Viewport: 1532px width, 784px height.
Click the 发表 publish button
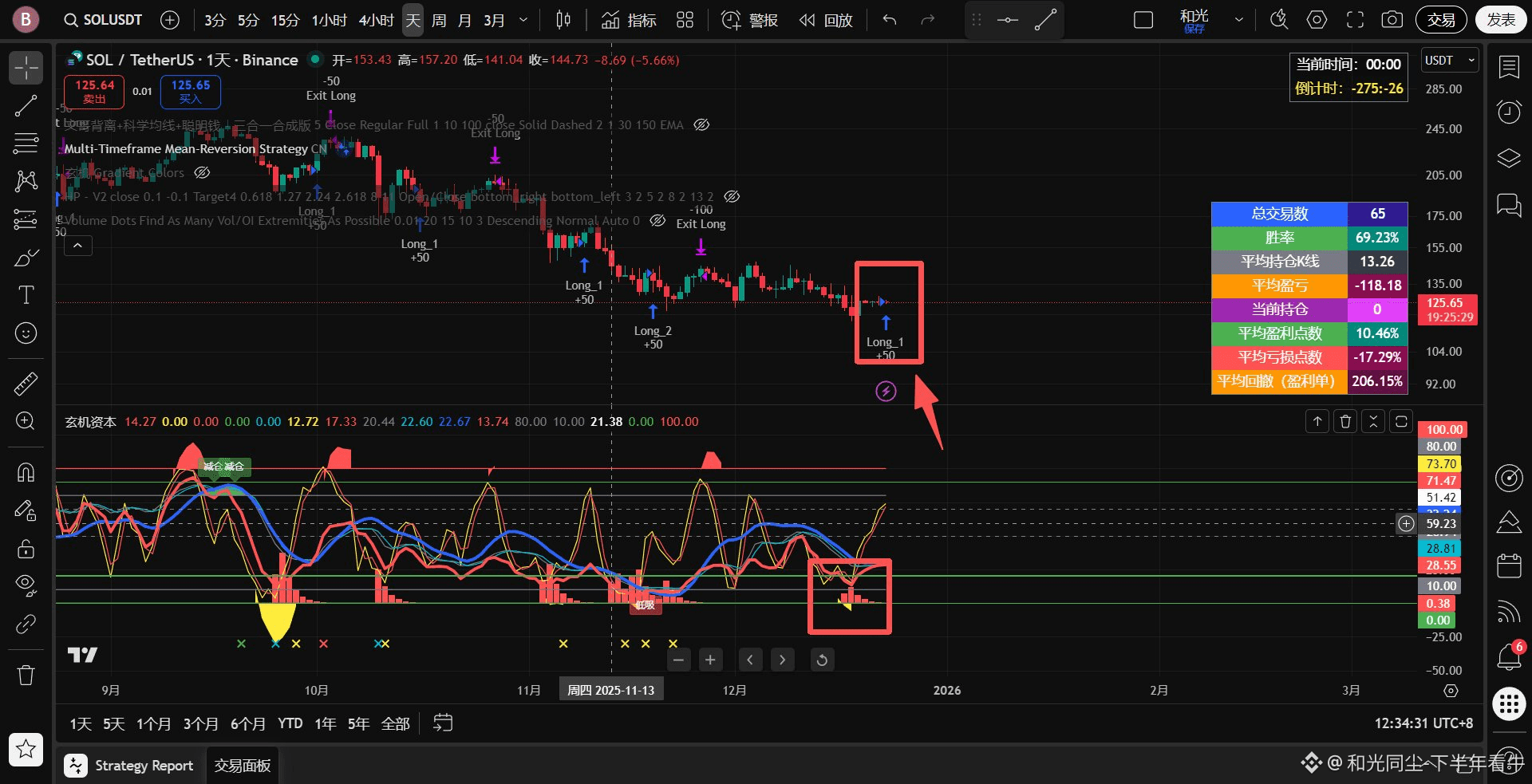pyautogui.click(x=1501, y=20)
